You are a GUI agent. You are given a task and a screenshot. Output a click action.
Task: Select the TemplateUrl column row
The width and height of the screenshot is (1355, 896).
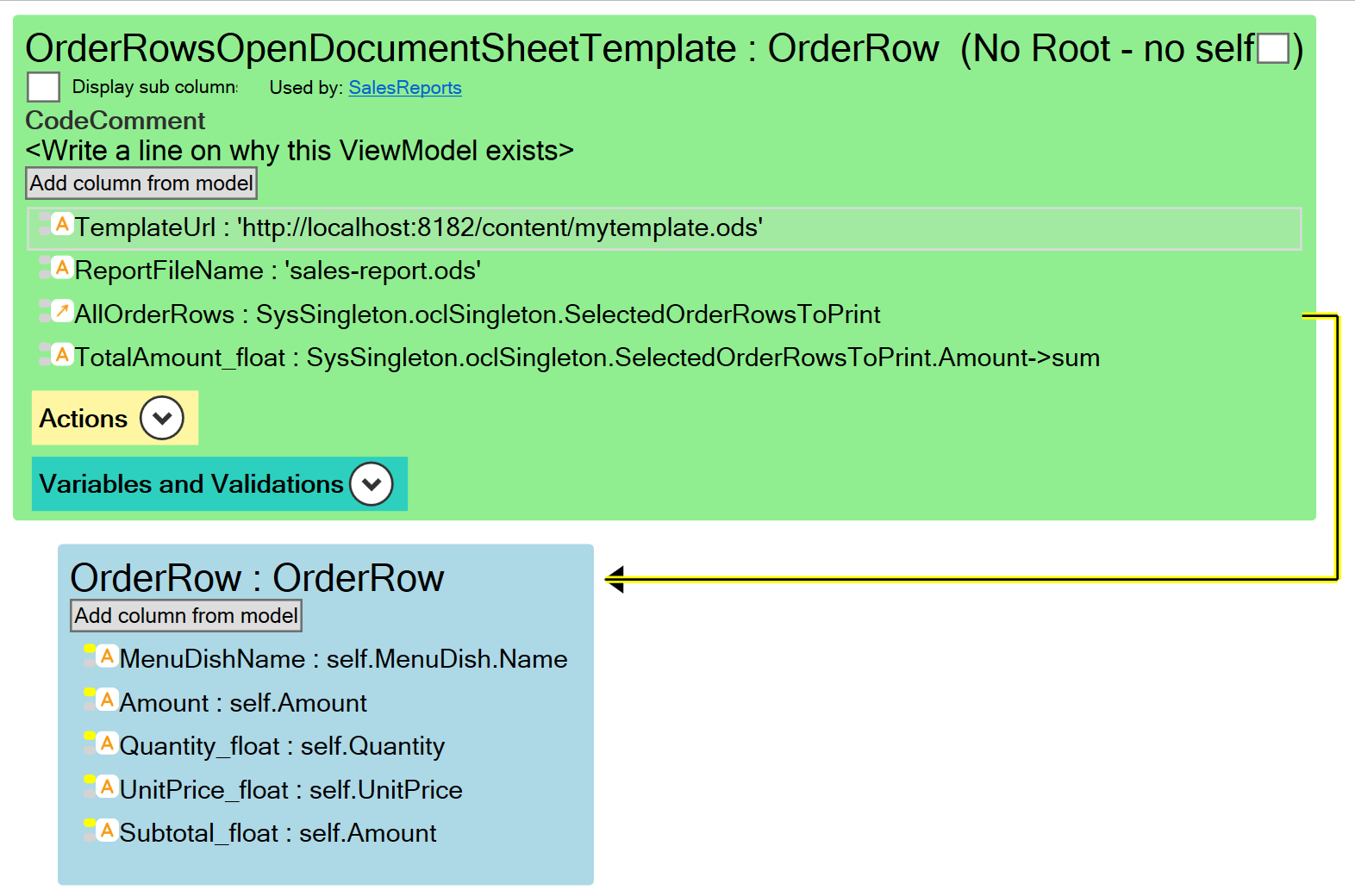click(x=664, y=228)
